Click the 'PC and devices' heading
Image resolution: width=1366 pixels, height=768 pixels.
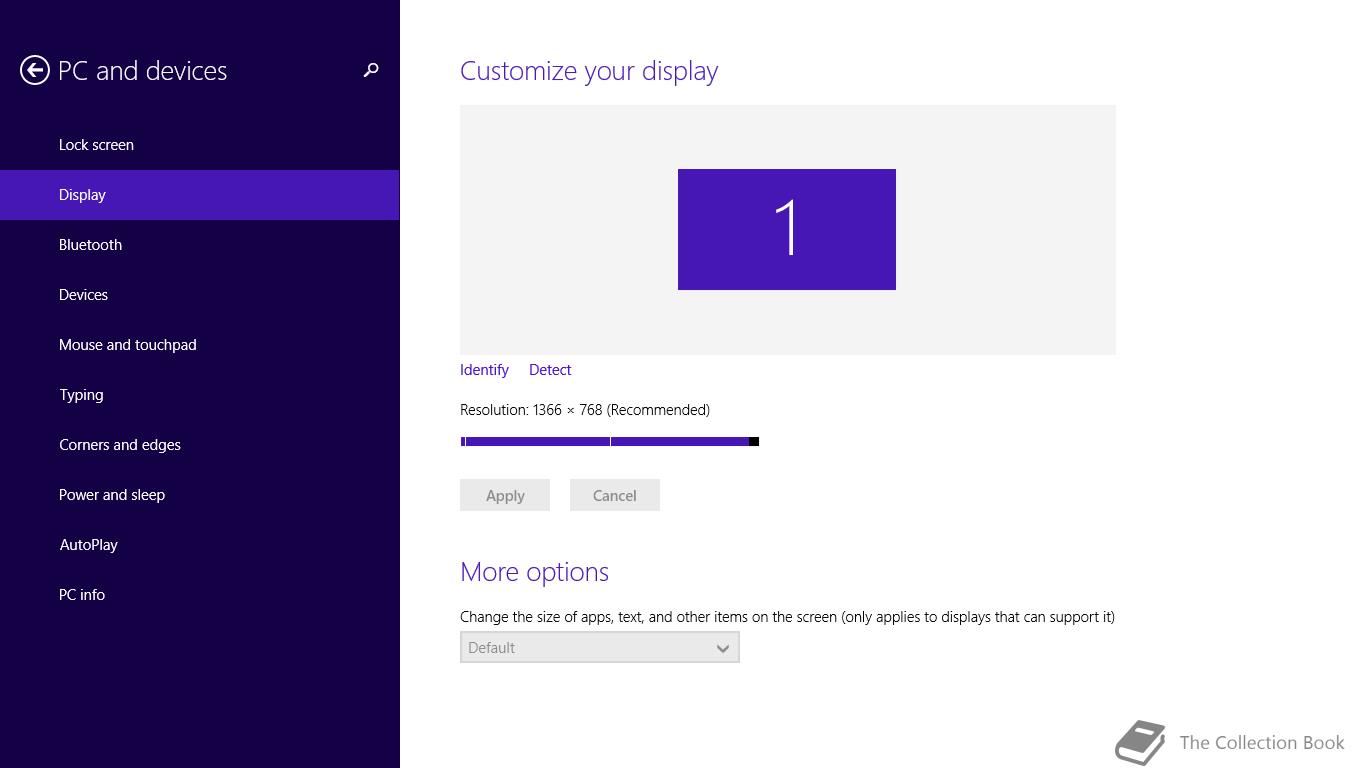[x=143, y=71]
